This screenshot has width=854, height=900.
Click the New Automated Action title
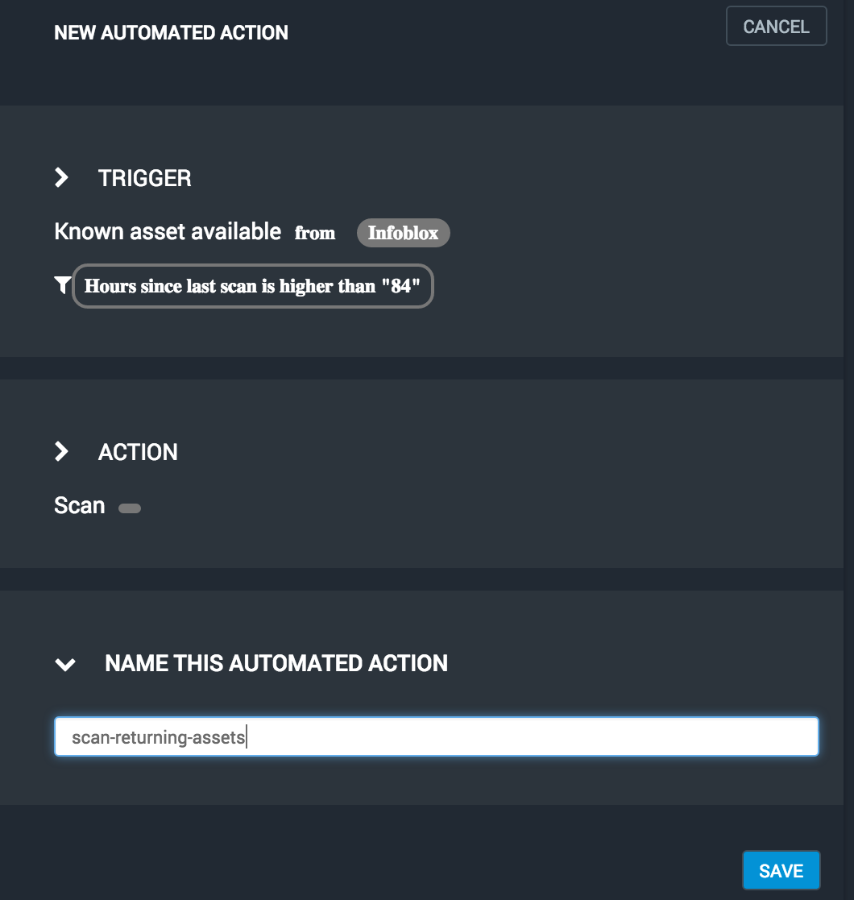coord(171,33)
